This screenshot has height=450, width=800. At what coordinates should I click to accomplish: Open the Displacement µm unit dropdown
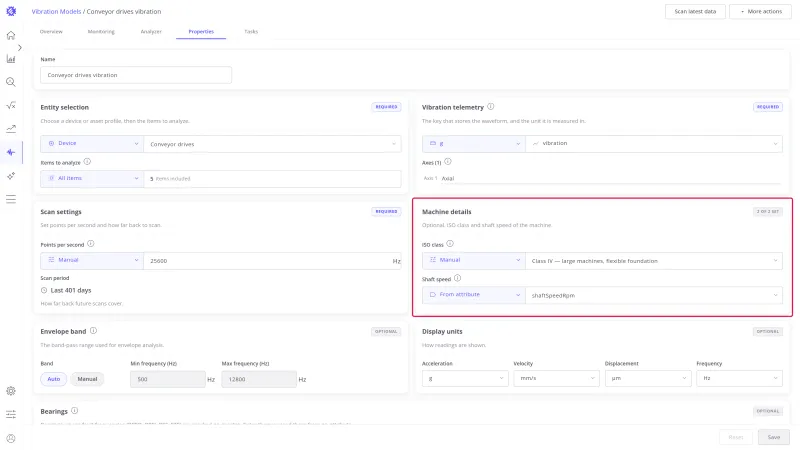pyautogui.click(x=648, y=379)
